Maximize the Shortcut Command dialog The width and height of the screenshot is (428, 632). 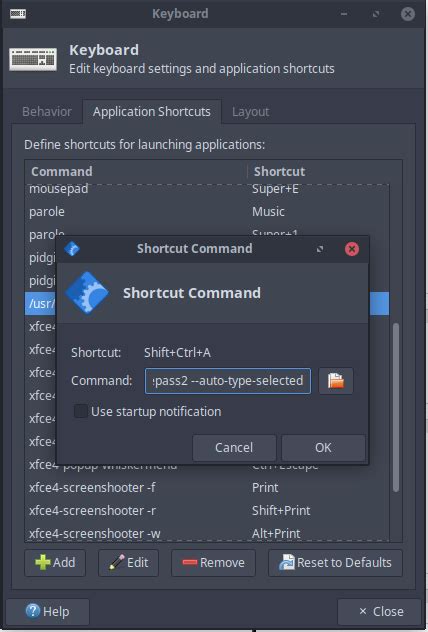pos(320,249)
